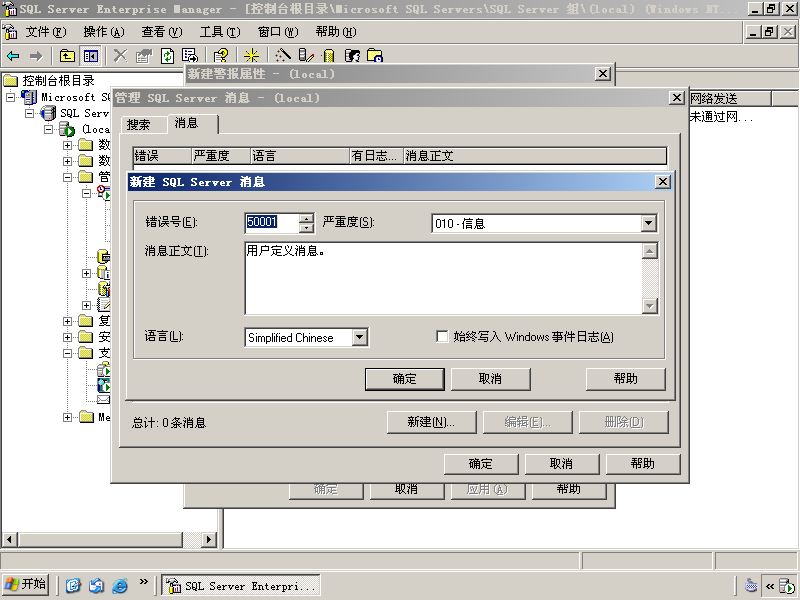Select the Microsoft SQL Servers tree icon
Viewport: 800px width, 600px height.
coord(29,97)
